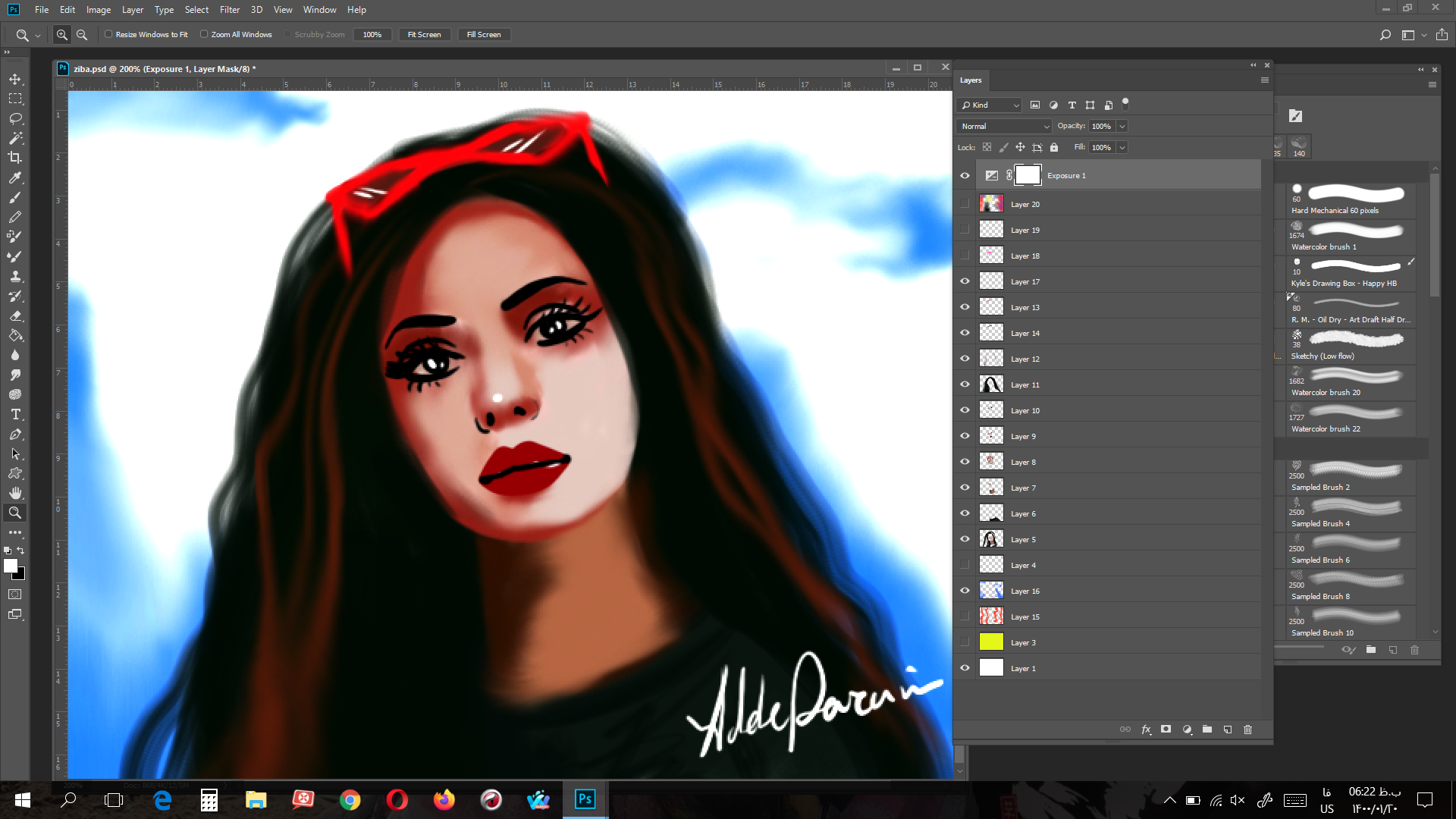Viewport: 1456px width, 819px height.
Task: Click the Zoom In magnifier option
Action: [x=62, y=35]
